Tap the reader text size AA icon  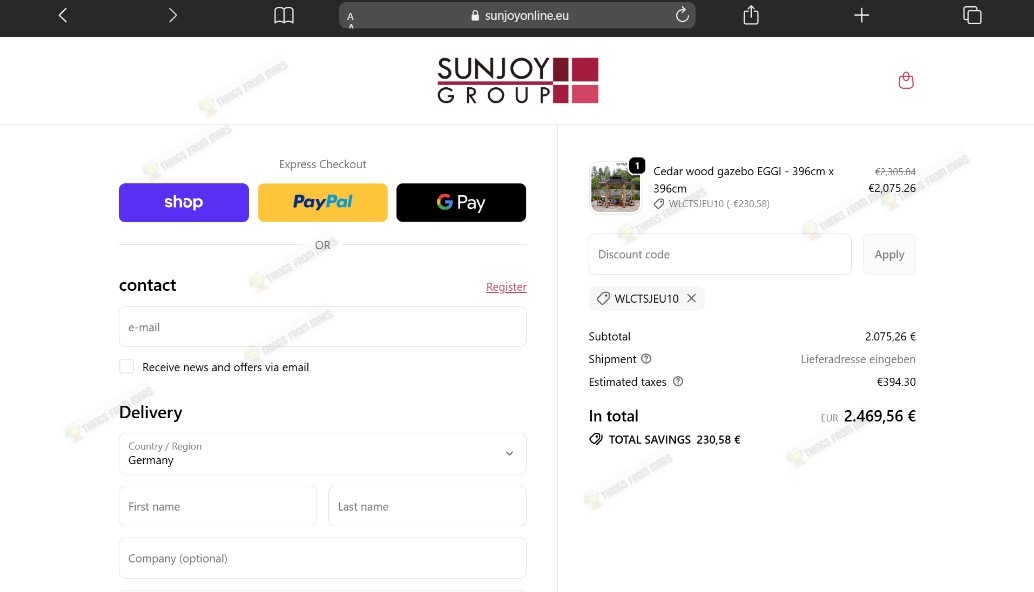[x=351, y=18]
